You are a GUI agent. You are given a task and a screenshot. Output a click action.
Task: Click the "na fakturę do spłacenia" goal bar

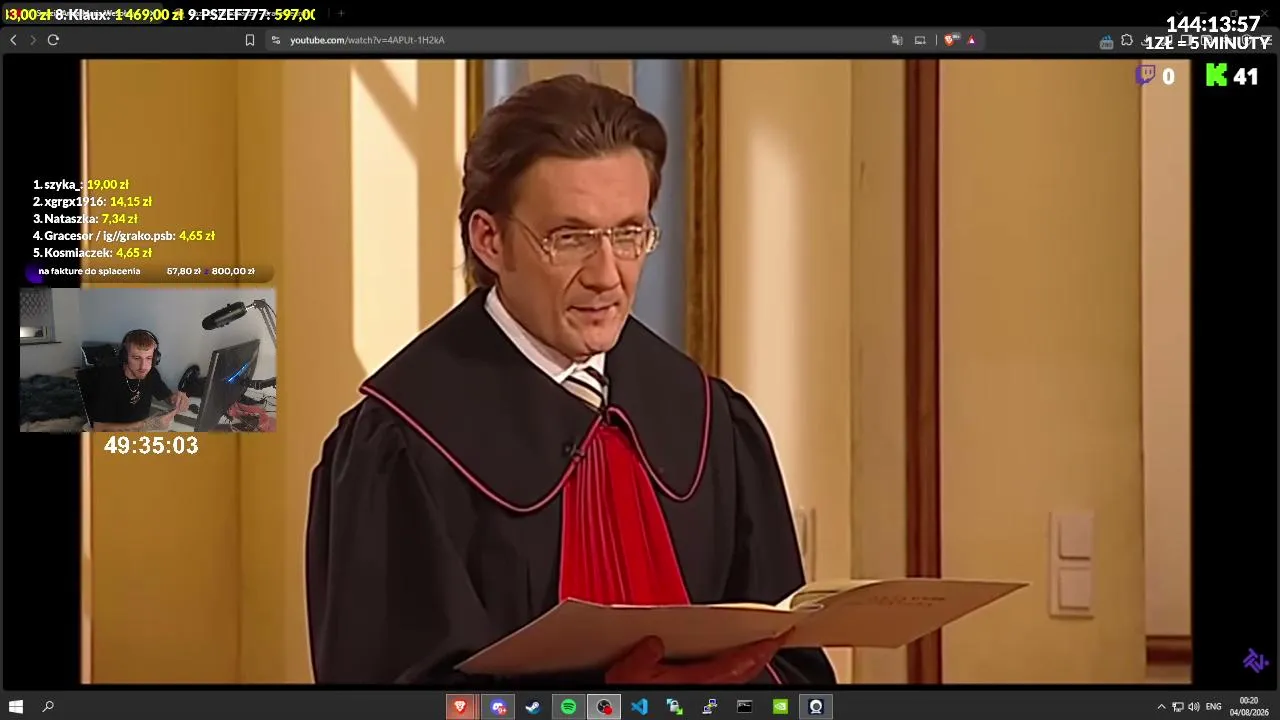tap(148, 272)
